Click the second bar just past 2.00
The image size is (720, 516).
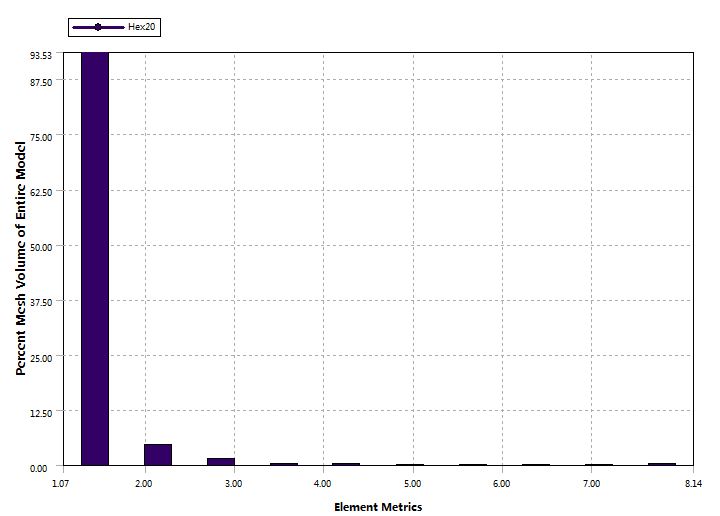158,455
